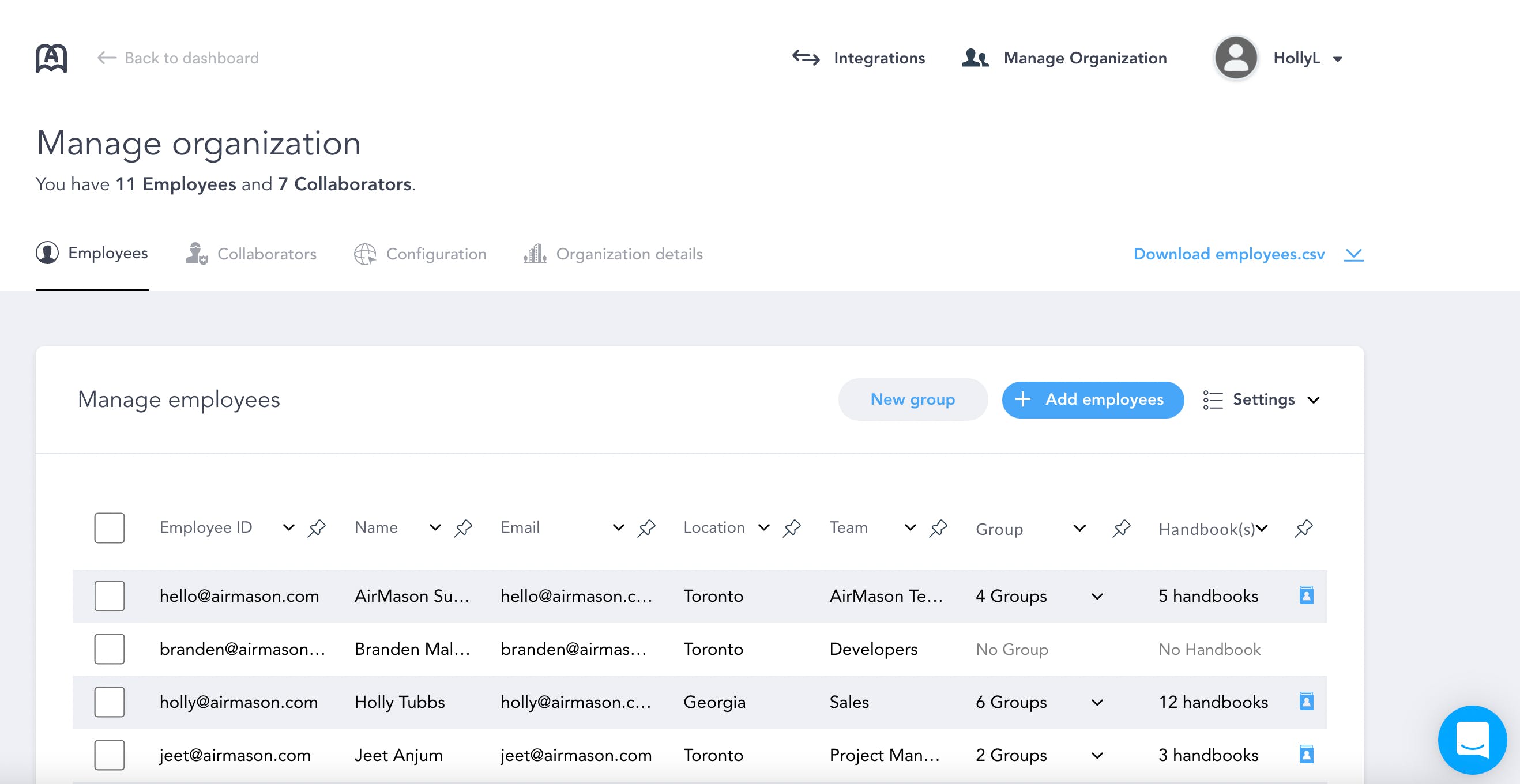Screen dimensions: 1520x784
Task: Pin the Team column
Action: pos(938,528)
